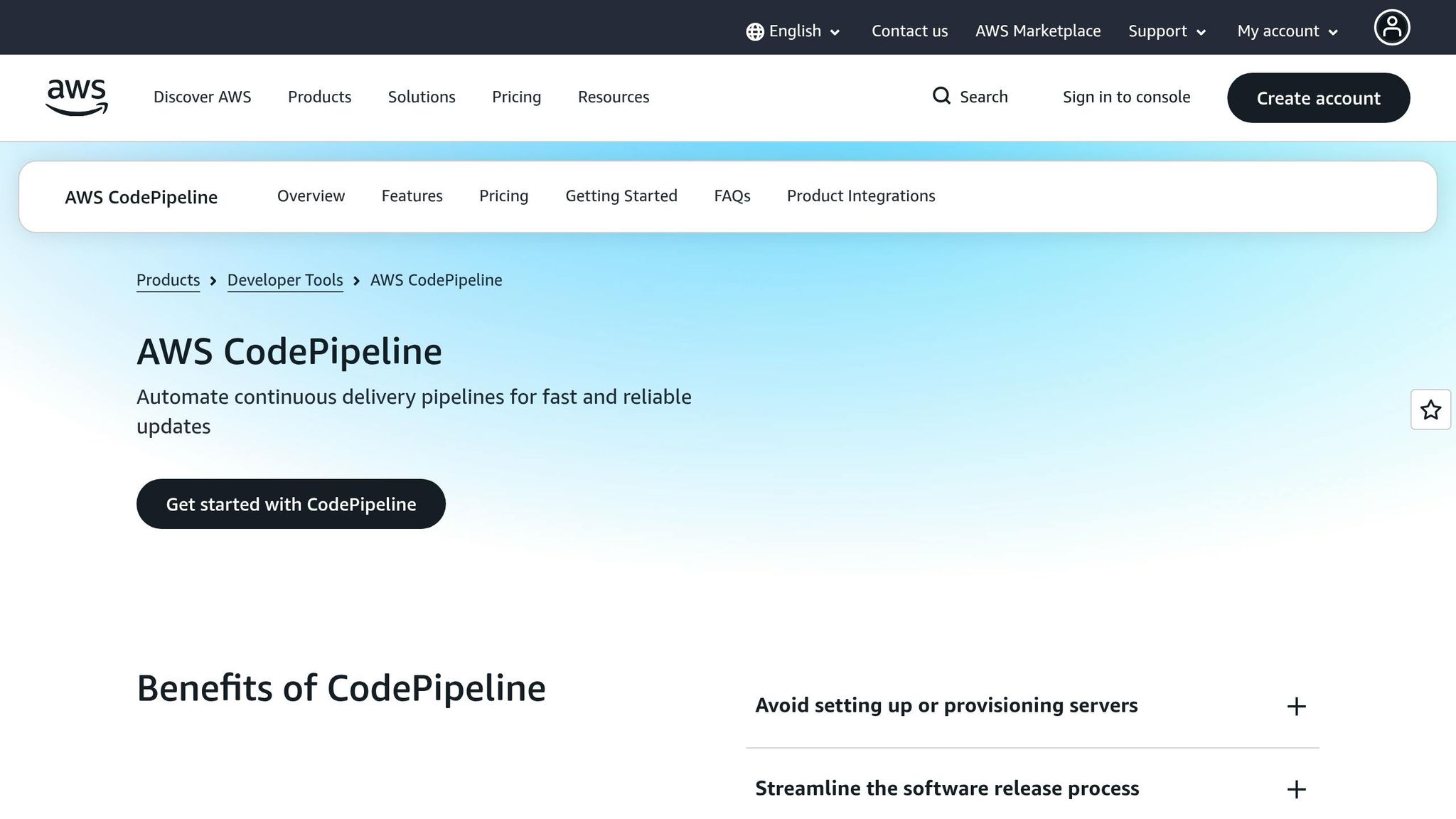
Task: Expand 'Avoid setting up or provisioning servers'
Action: pyautogui.click(x=1296, y=706)
